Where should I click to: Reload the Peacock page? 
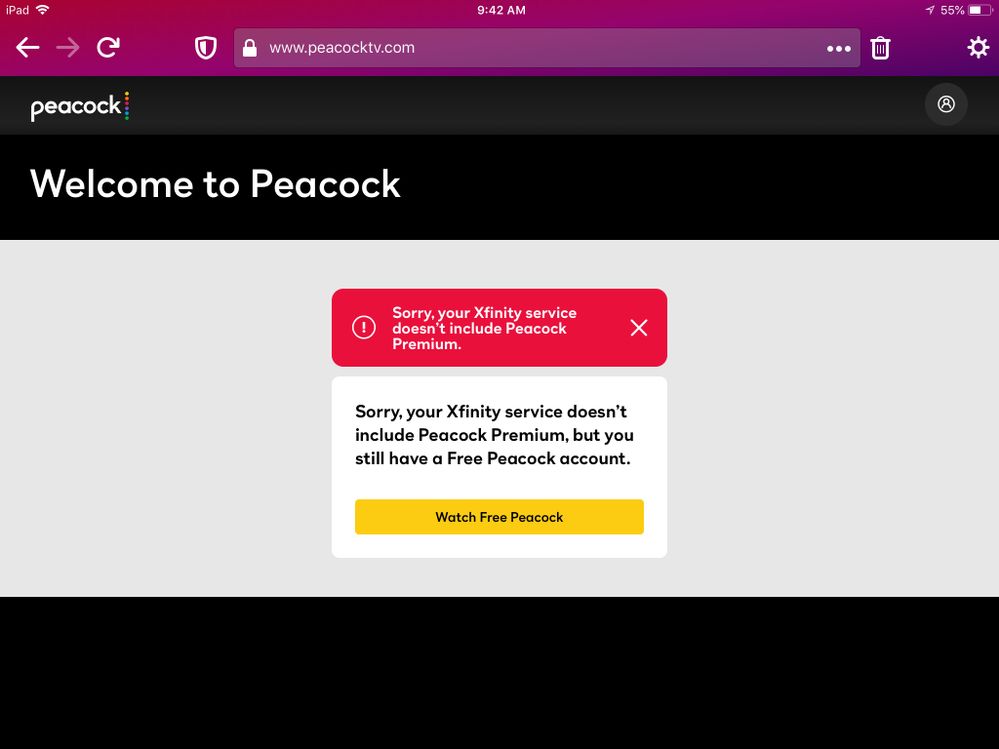[x=108, y=47]
